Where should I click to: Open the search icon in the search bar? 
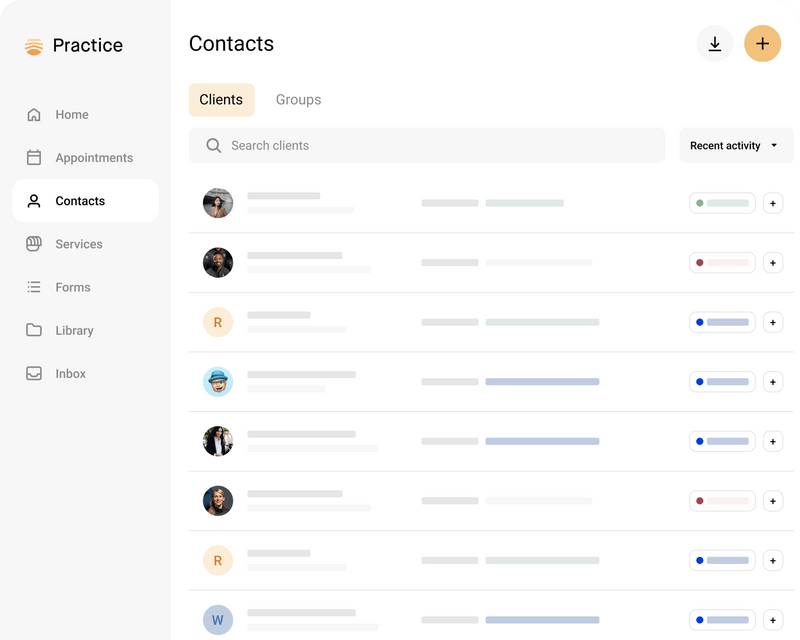point(213,145)
